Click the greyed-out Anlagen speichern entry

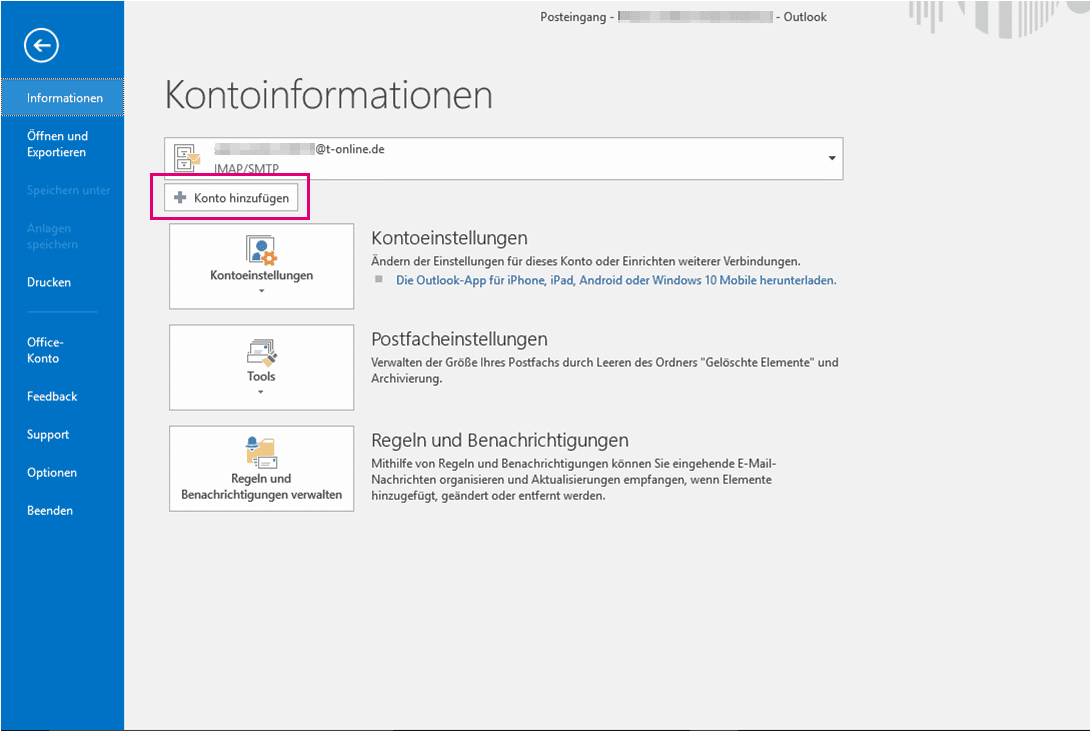point(52,236)
